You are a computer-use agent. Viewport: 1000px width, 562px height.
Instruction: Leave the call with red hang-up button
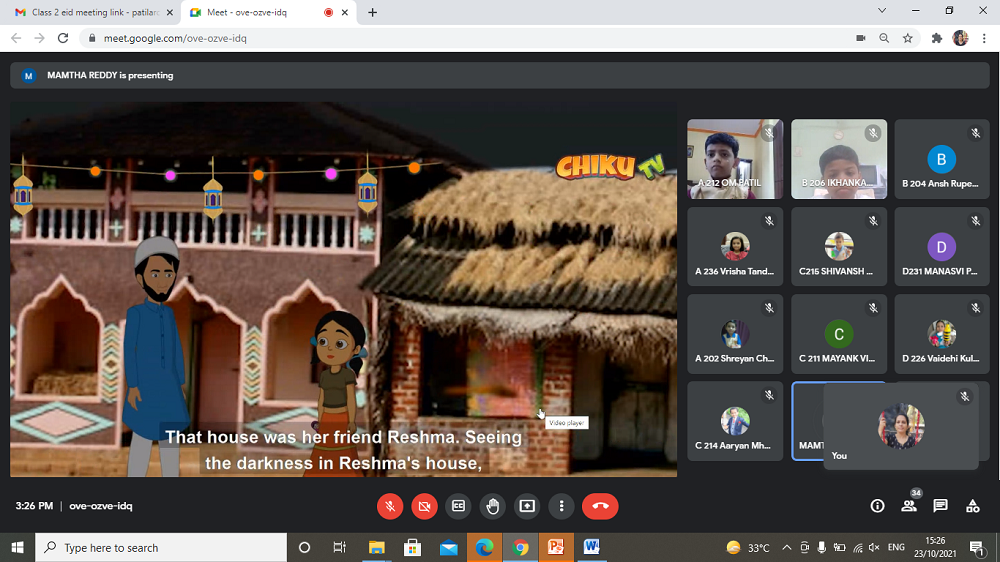pyautogui.click(x=600, y=506)
